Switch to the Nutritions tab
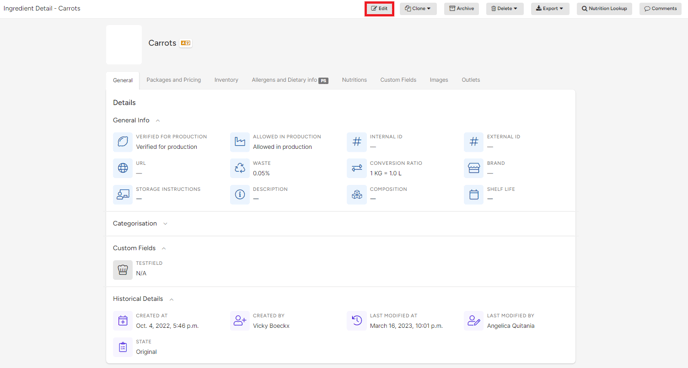The height and width of the screenshot is (368, 688). [354, 80]
